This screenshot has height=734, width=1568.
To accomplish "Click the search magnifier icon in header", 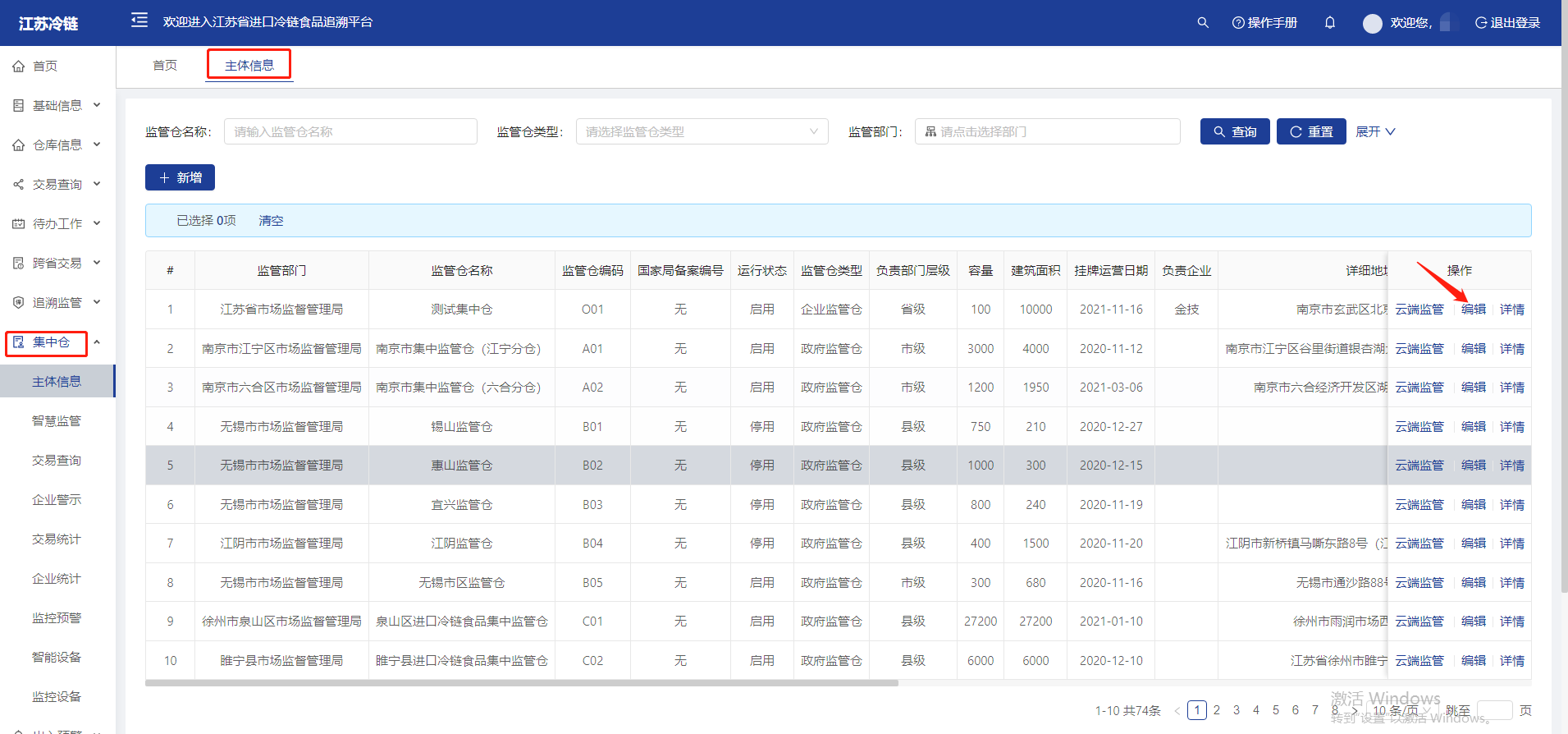I will click(1203, 23).
